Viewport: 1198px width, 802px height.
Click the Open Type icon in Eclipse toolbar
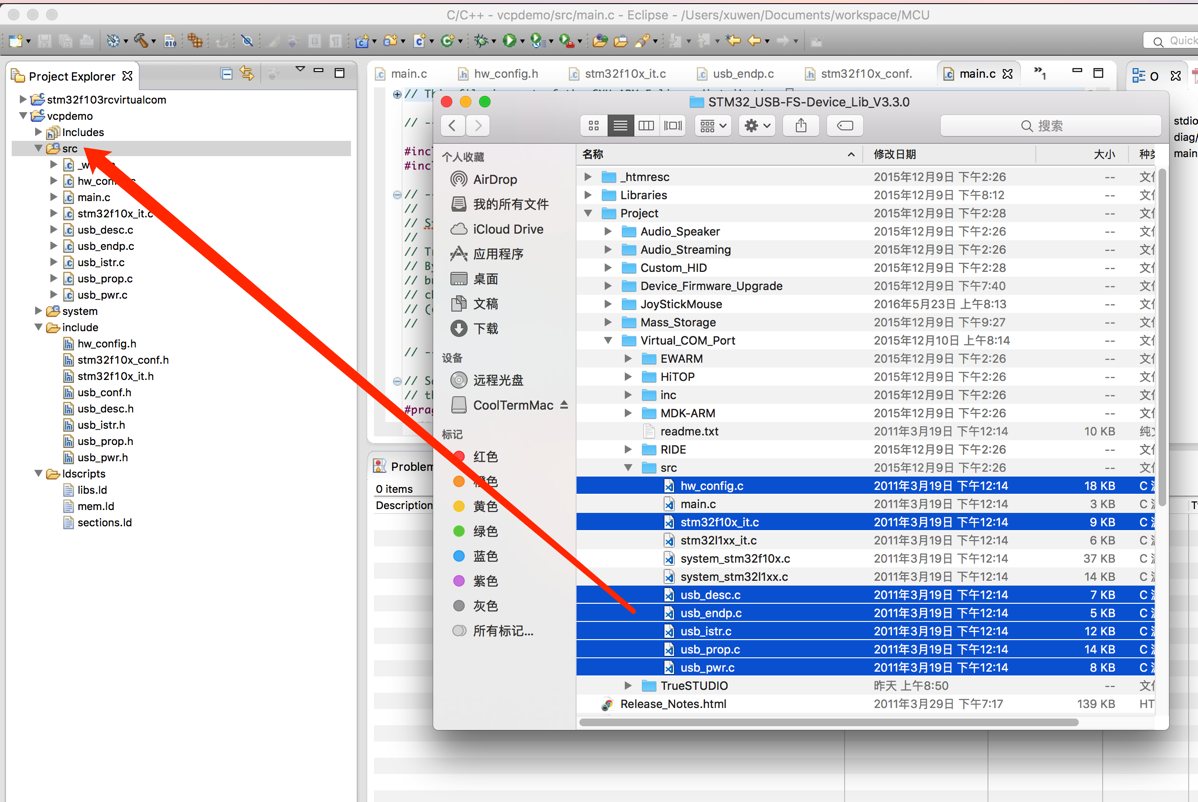pyautogui.click(x=601, y=40)
